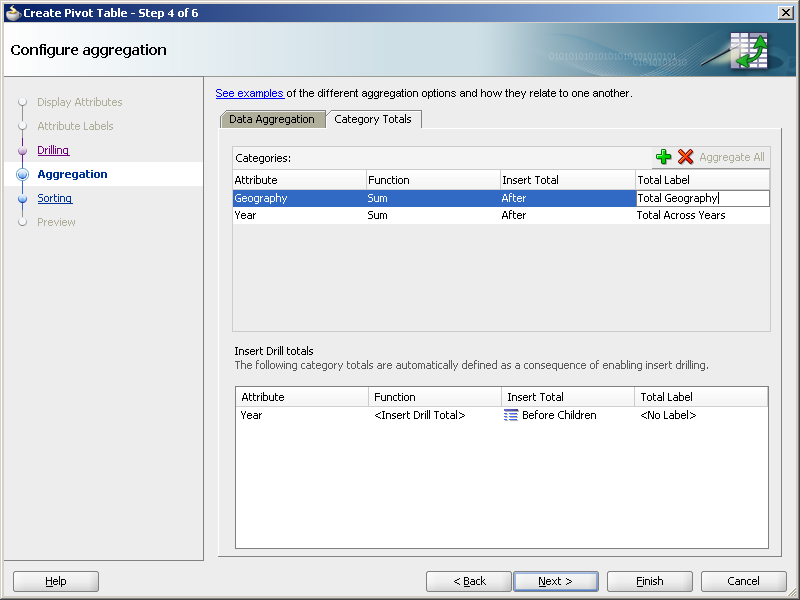Click the Help button
The height and width of the screenshot is (600, 800).
55,581
